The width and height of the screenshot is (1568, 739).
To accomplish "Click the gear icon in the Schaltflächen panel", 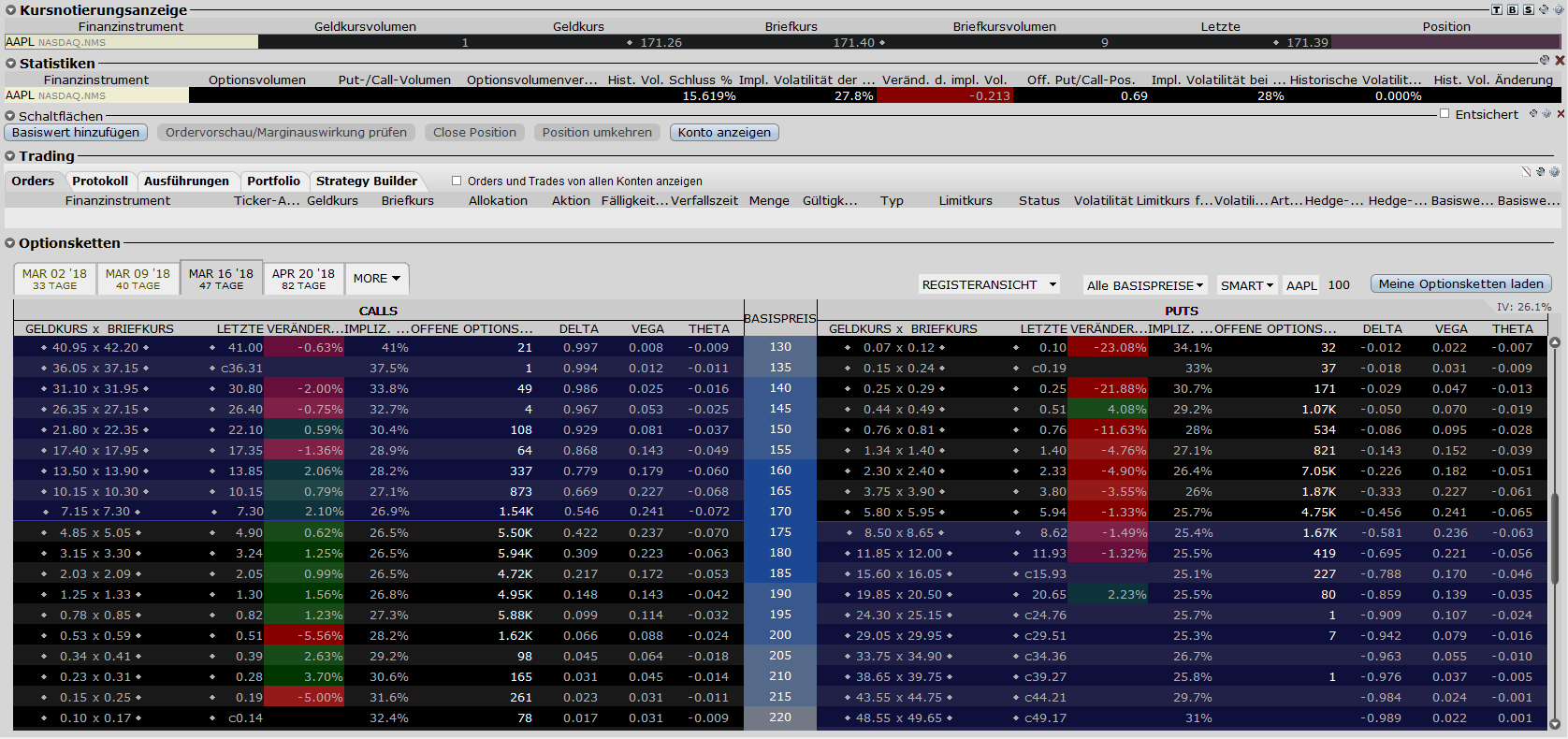I will pos(1546,113).
